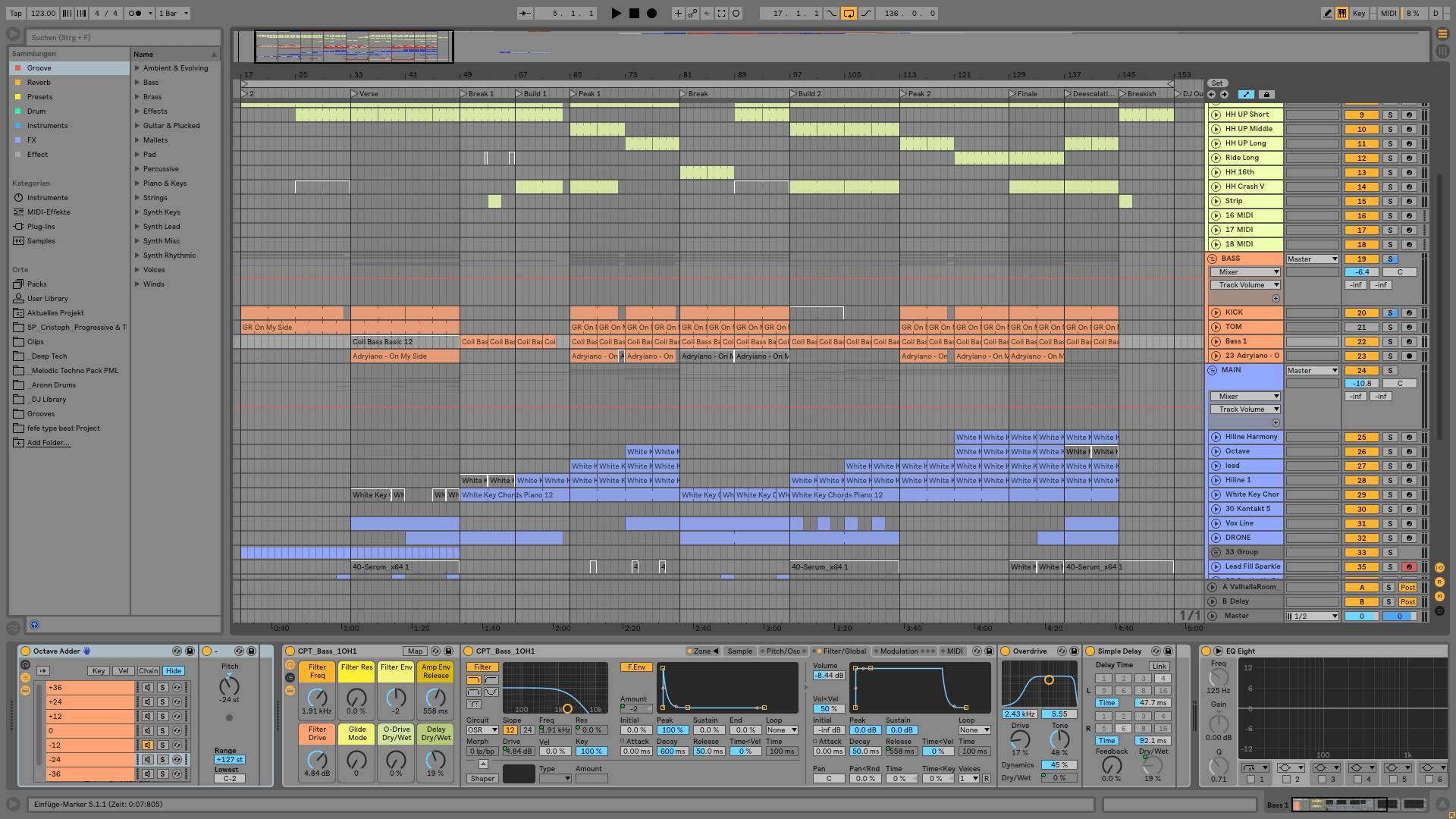Solo the Ride Long track

pos(1390,158)
